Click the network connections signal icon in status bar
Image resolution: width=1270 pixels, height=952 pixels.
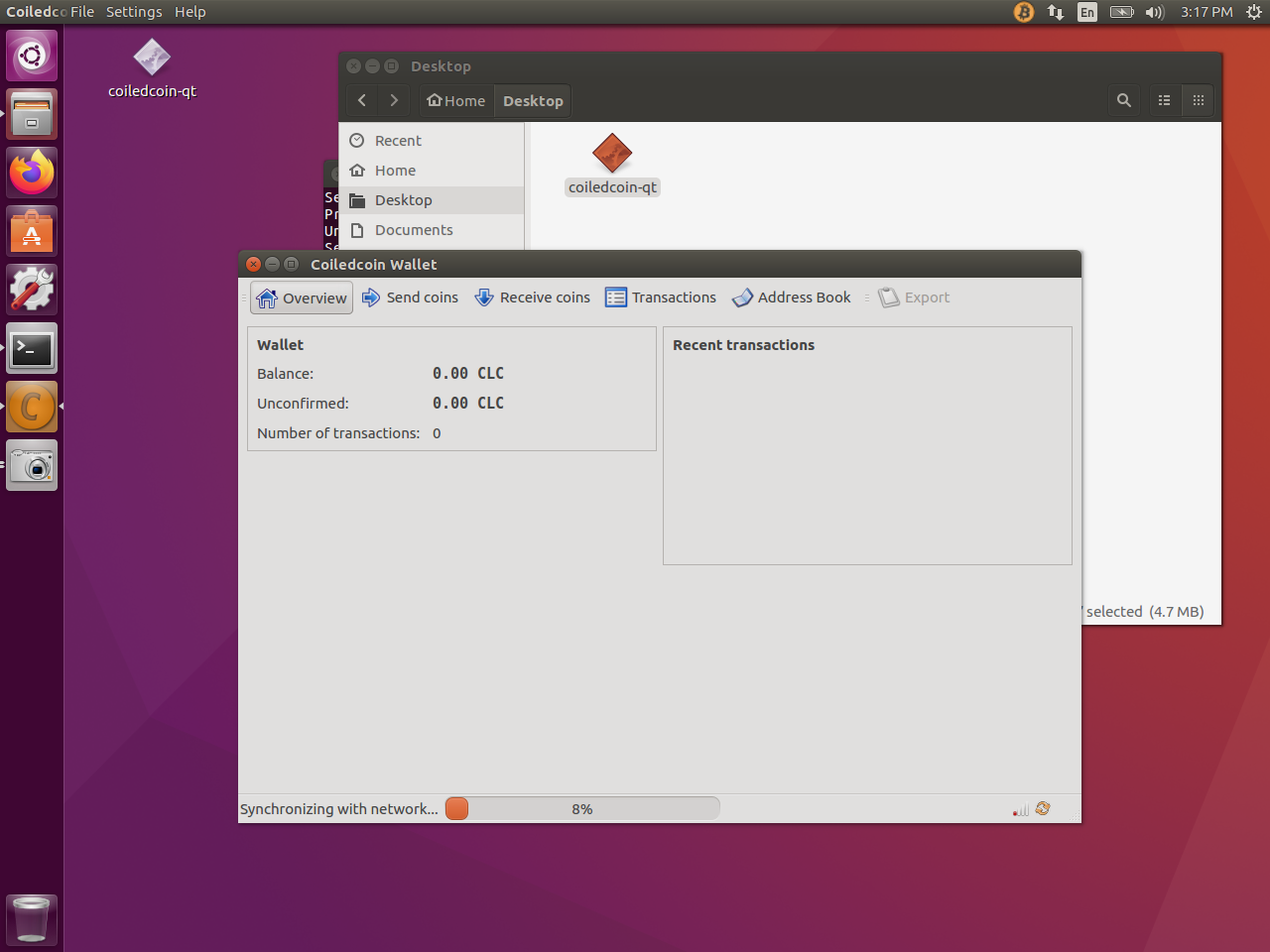click(1021, 809)
